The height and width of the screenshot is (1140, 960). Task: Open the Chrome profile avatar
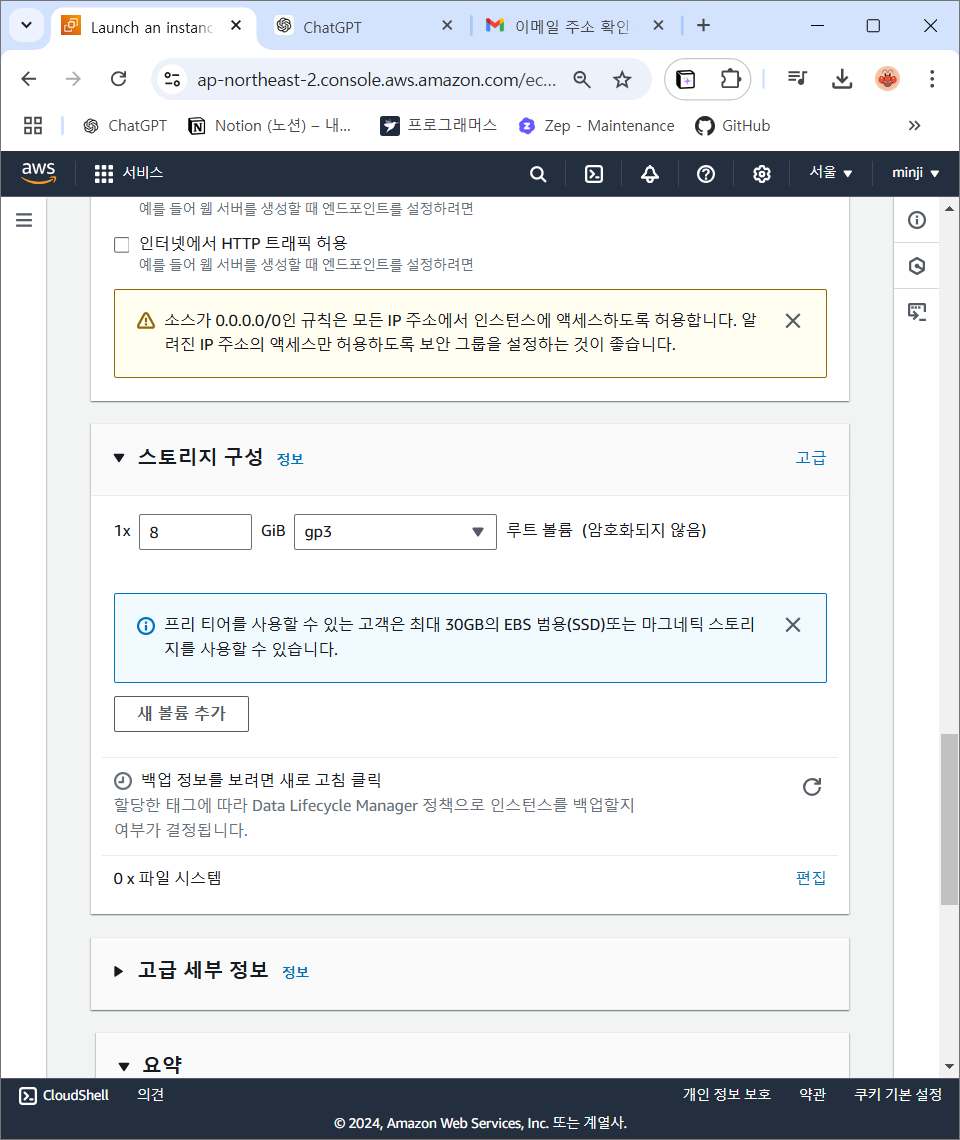point(887,79)
